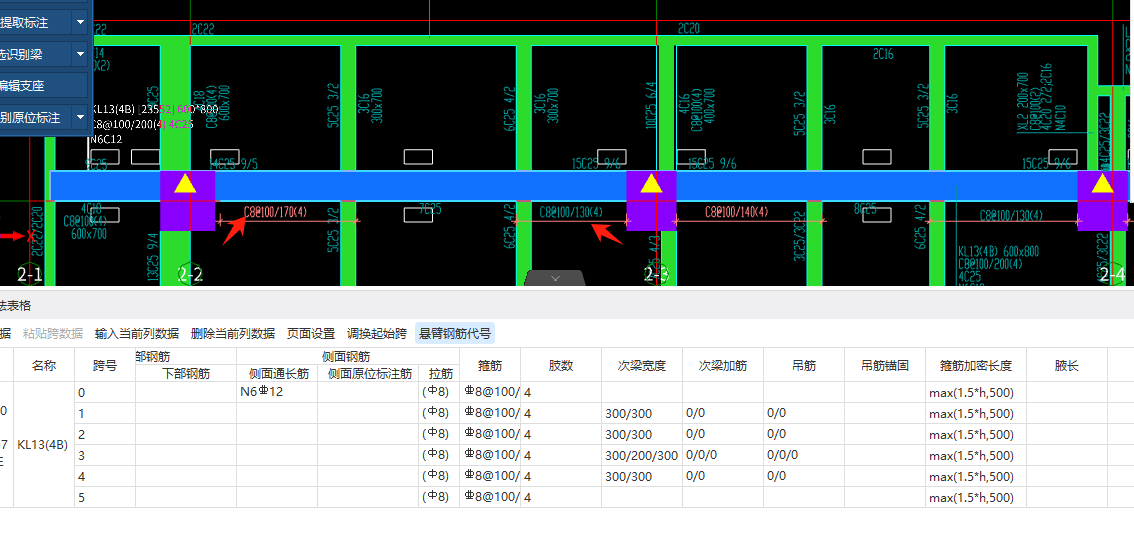Click the 2-2 axis label
This screenshot has width=1134, height=553.
coord(190,274)
